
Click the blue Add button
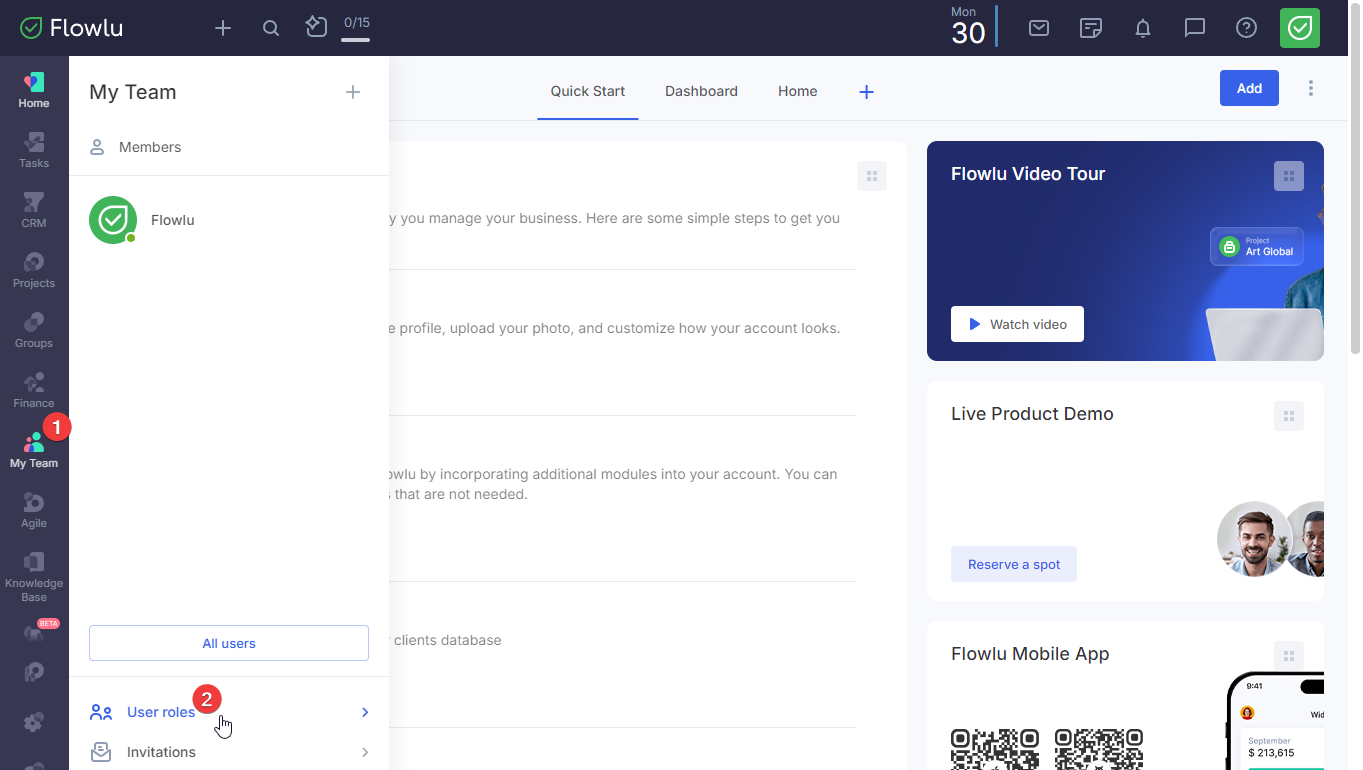pos(1249,88)
